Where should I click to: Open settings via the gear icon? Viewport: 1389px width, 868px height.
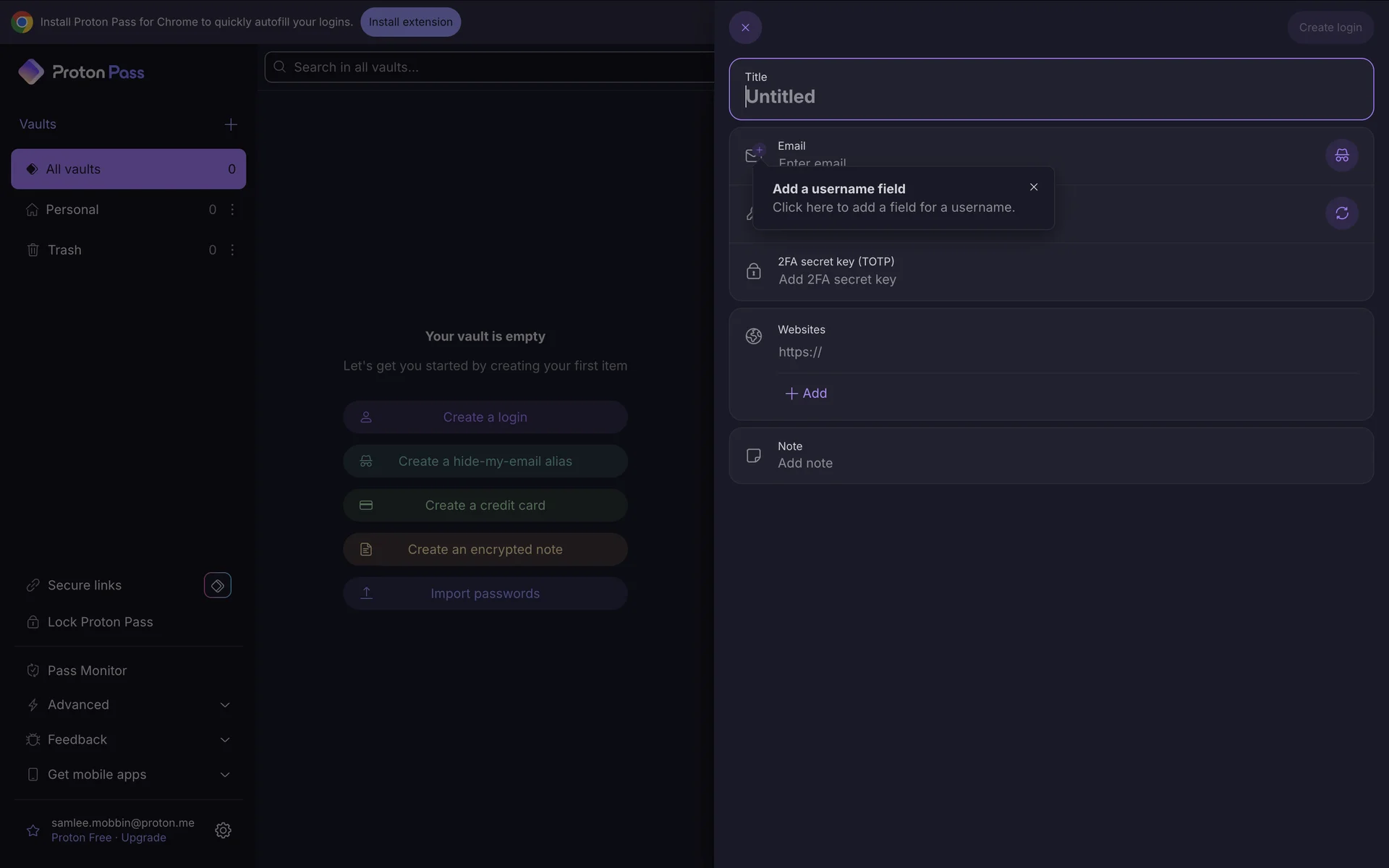[x=223, y=830]
